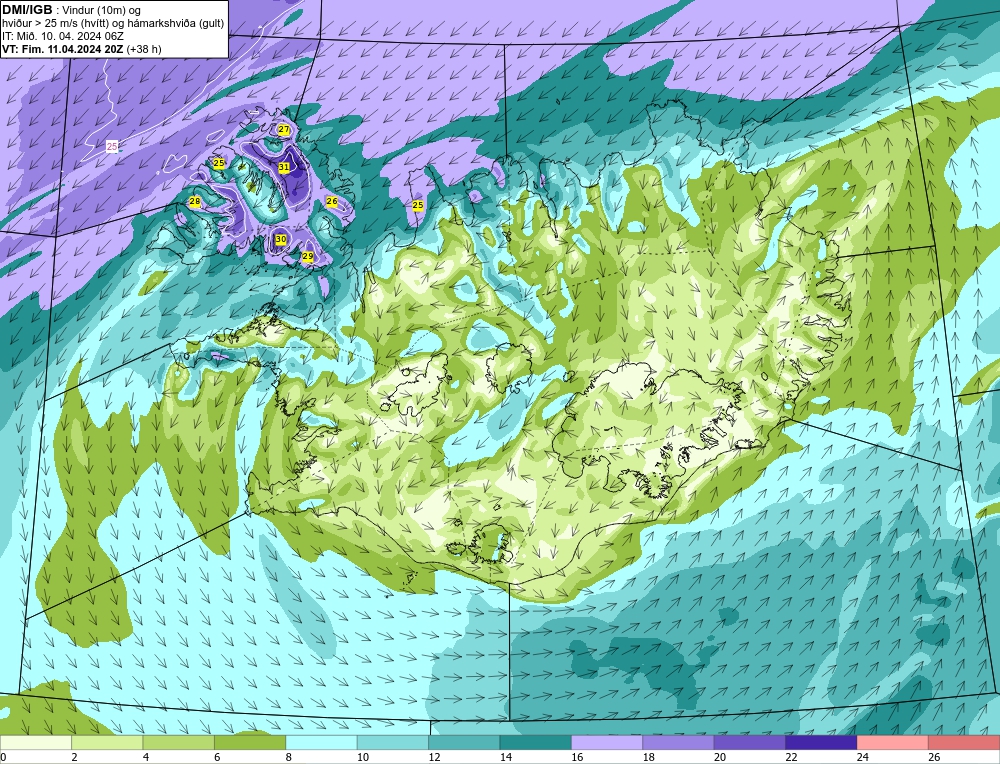
Task: Click the '(+38 h)' forecast offset text
Action: pos(143,49)
